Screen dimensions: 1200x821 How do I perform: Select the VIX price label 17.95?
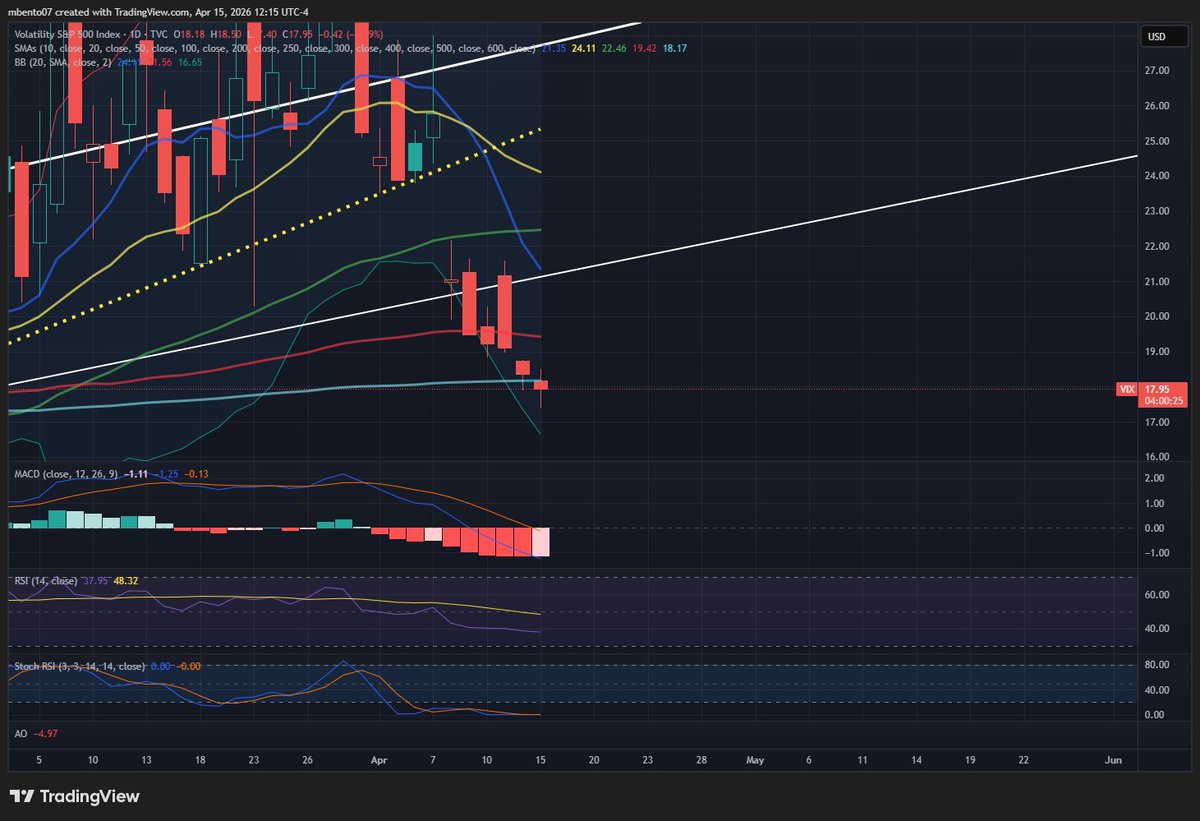pos(1156,389)
